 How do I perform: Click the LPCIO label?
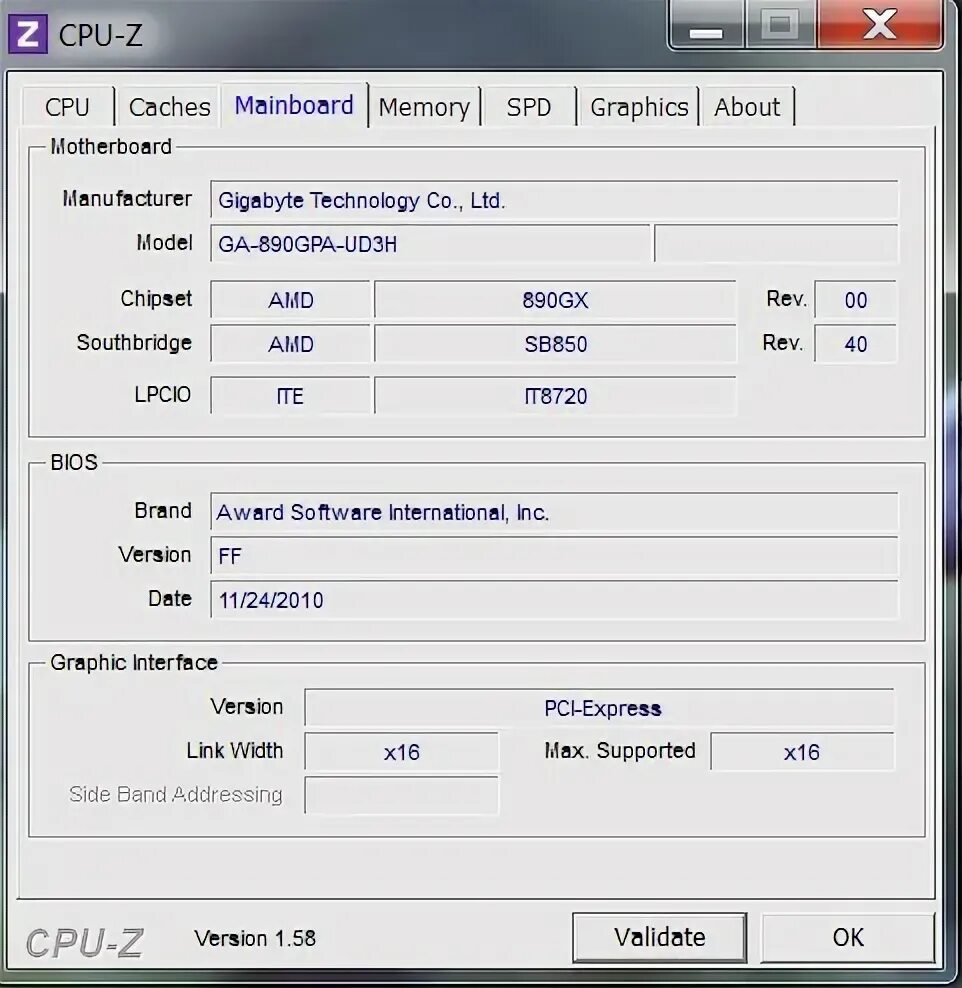pos(163,394)
